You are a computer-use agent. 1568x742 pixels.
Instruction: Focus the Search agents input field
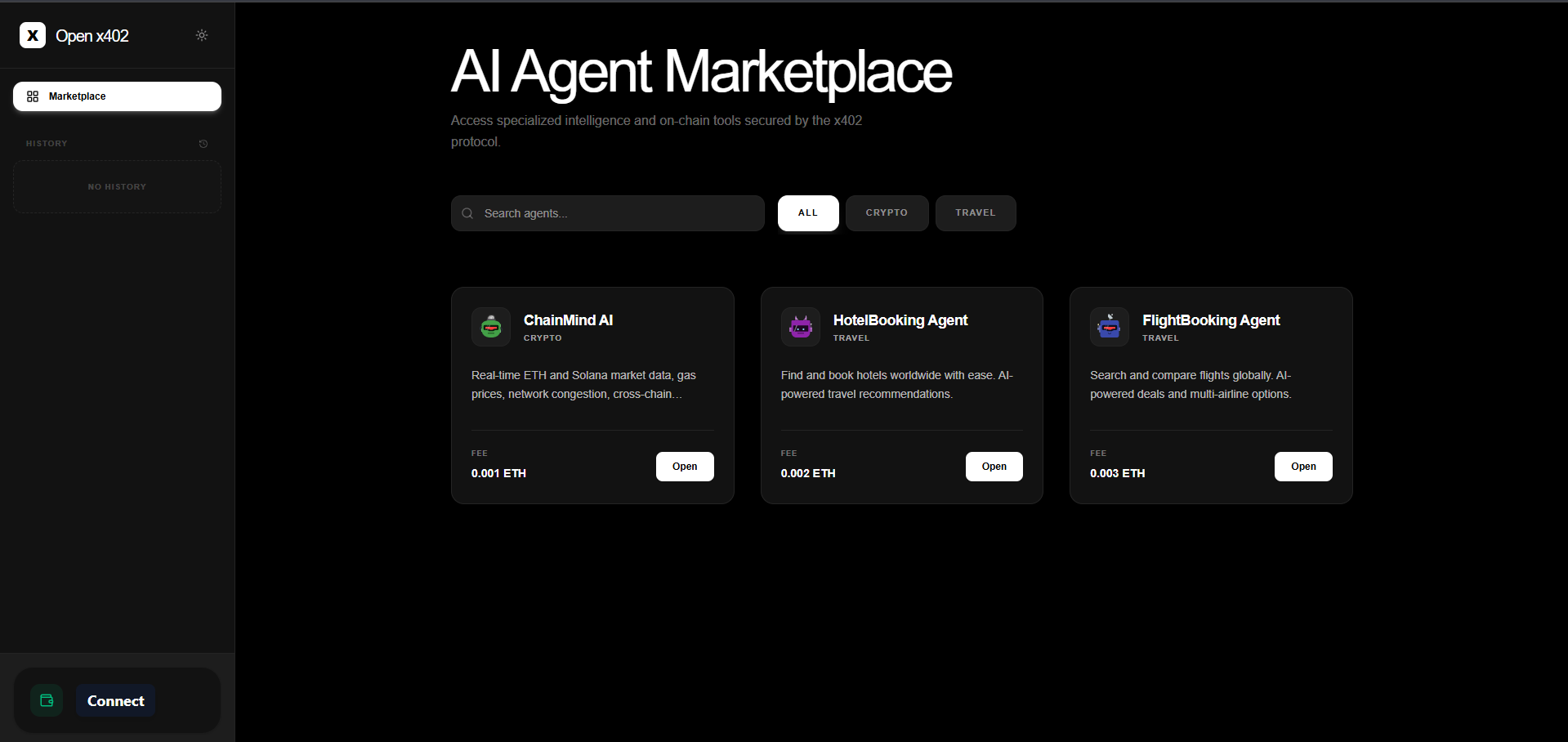(x=617, y=213)
